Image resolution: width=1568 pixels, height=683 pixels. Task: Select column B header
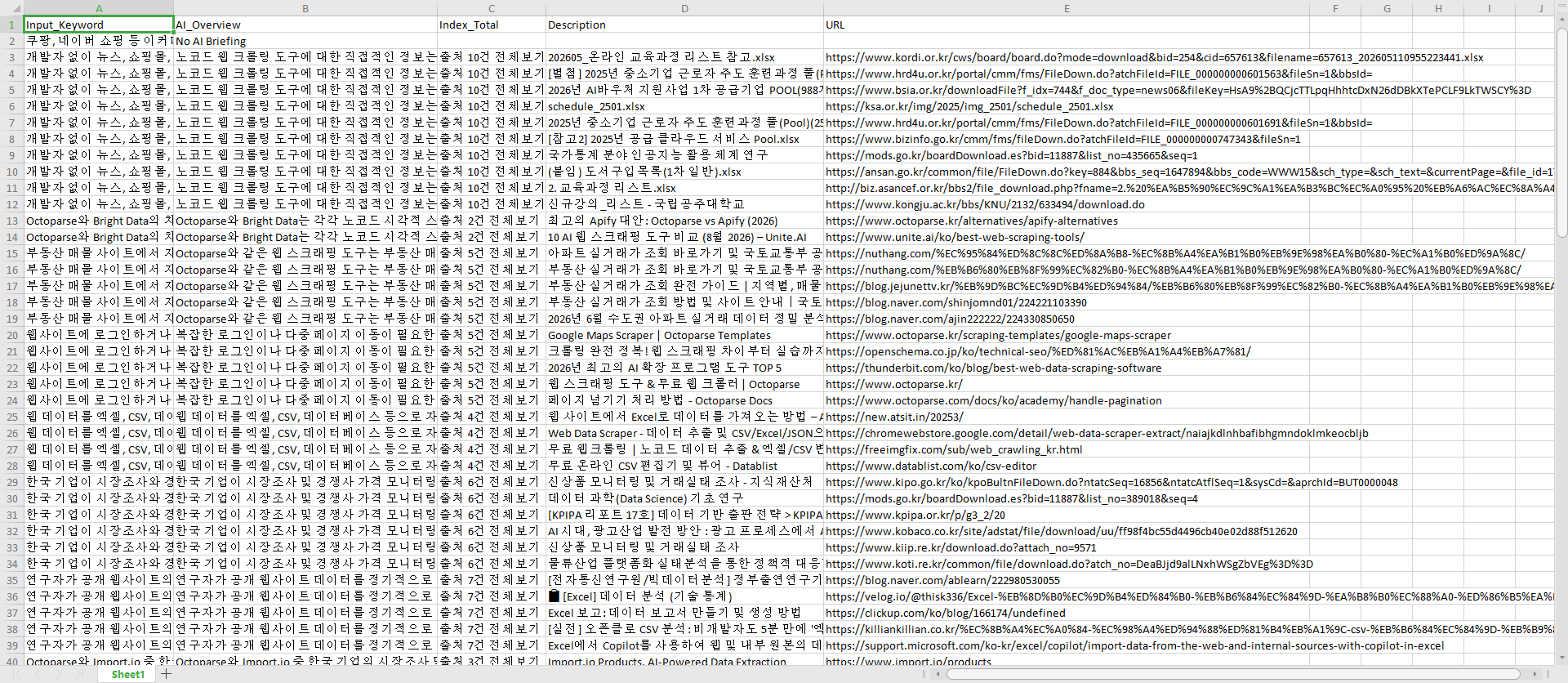pyautogui.click(x=305, y=8)
